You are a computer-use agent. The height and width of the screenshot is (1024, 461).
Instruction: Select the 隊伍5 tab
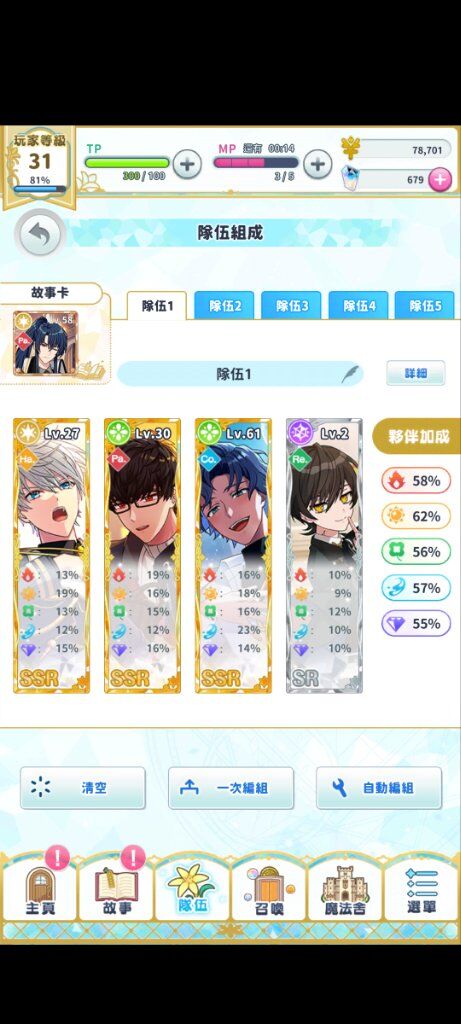point(425,306)
